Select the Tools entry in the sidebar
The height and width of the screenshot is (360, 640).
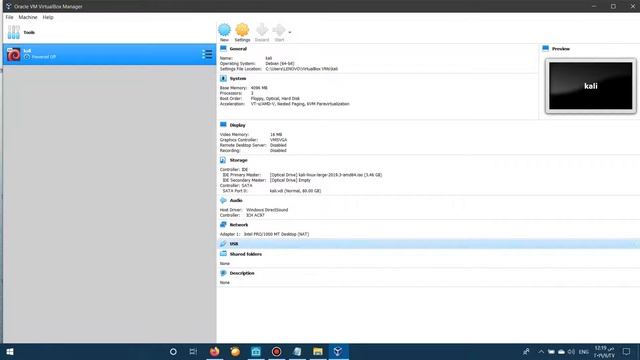tap(109, 32)
